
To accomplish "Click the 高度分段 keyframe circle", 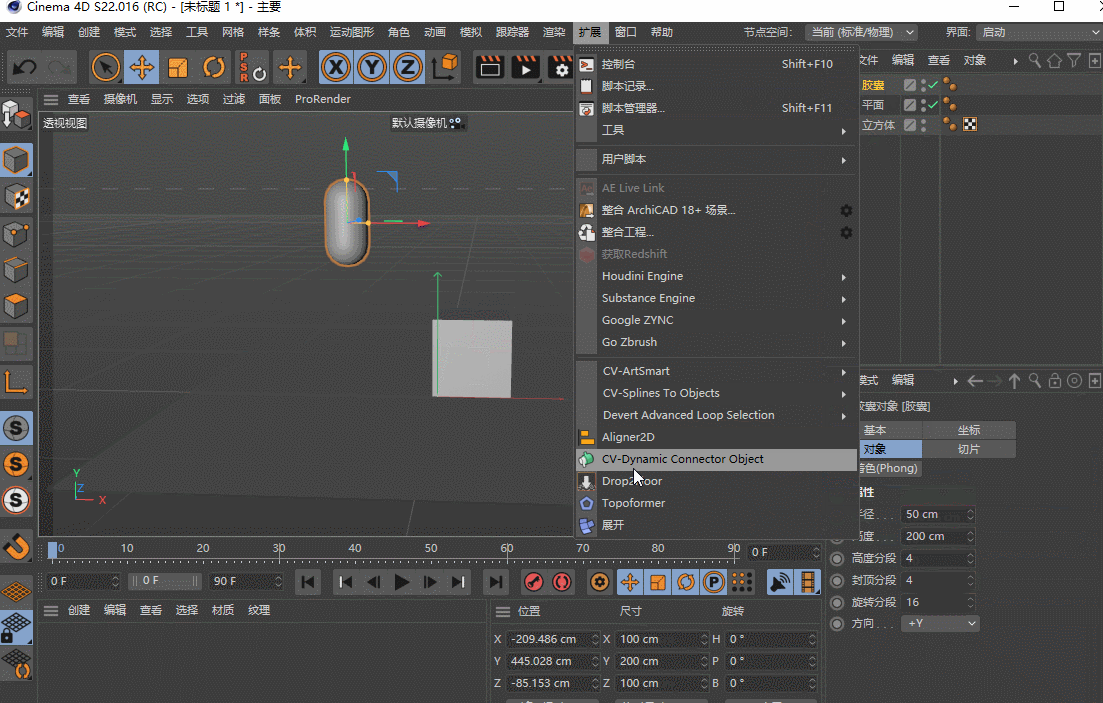I will pyautogui.click(x=837, y=559).
